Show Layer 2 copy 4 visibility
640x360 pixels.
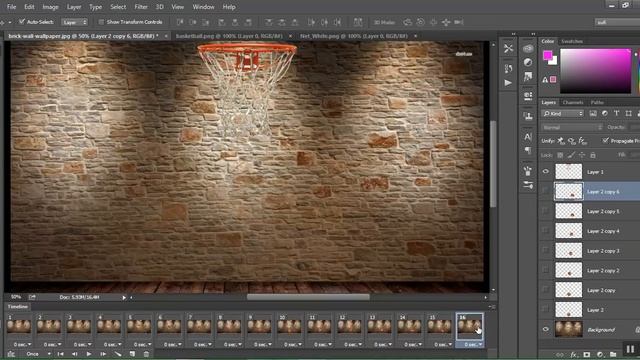pos(546,231)
